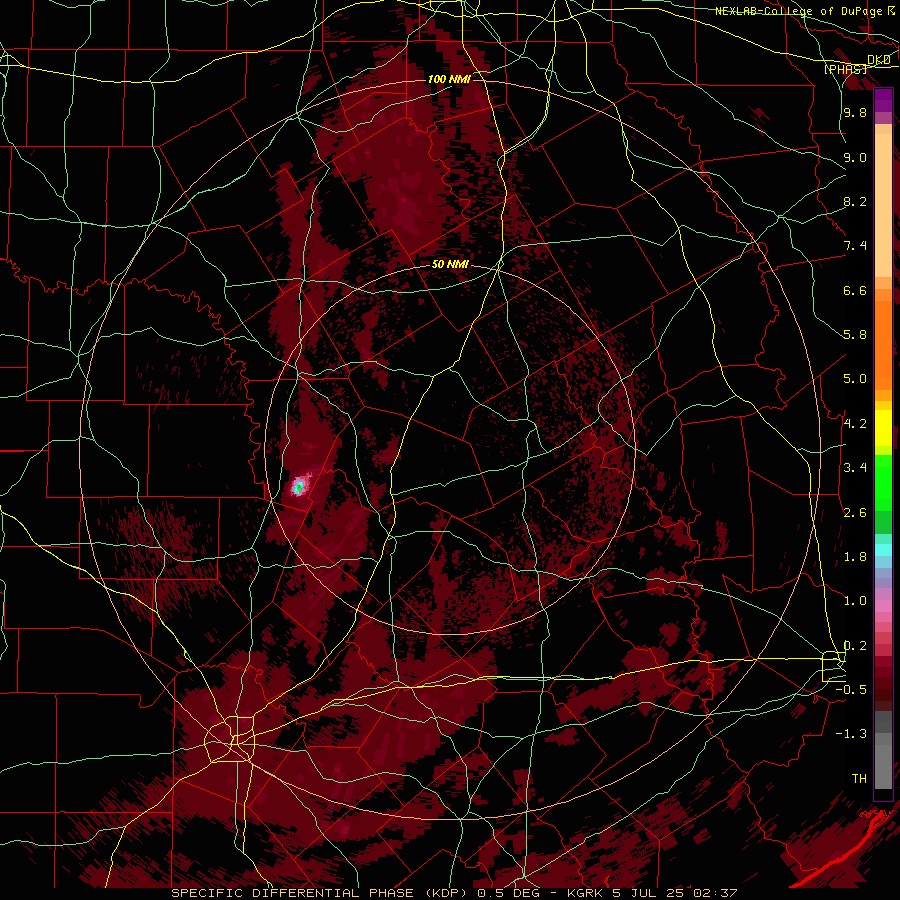Click the 7.4 scale value
The image size is (900, 900).
855,246
